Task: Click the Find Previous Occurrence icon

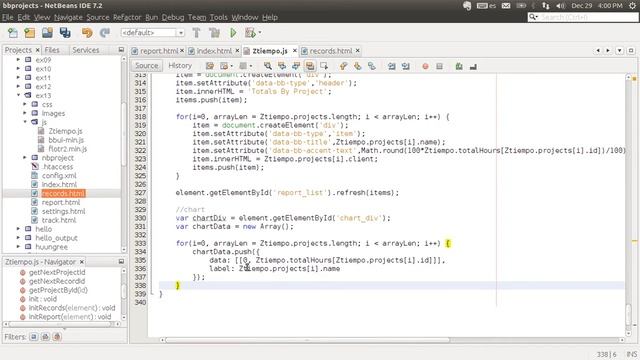Action: point(282,66)
